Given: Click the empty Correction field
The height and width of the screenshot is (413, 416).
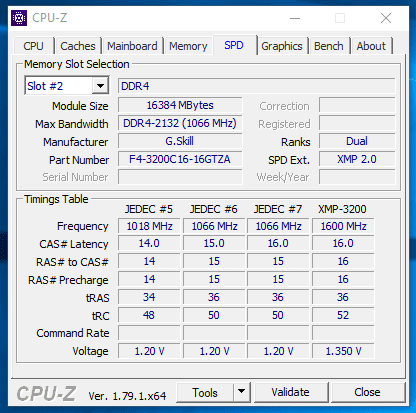Looking at the screenshot, I should tap(357, 105).
